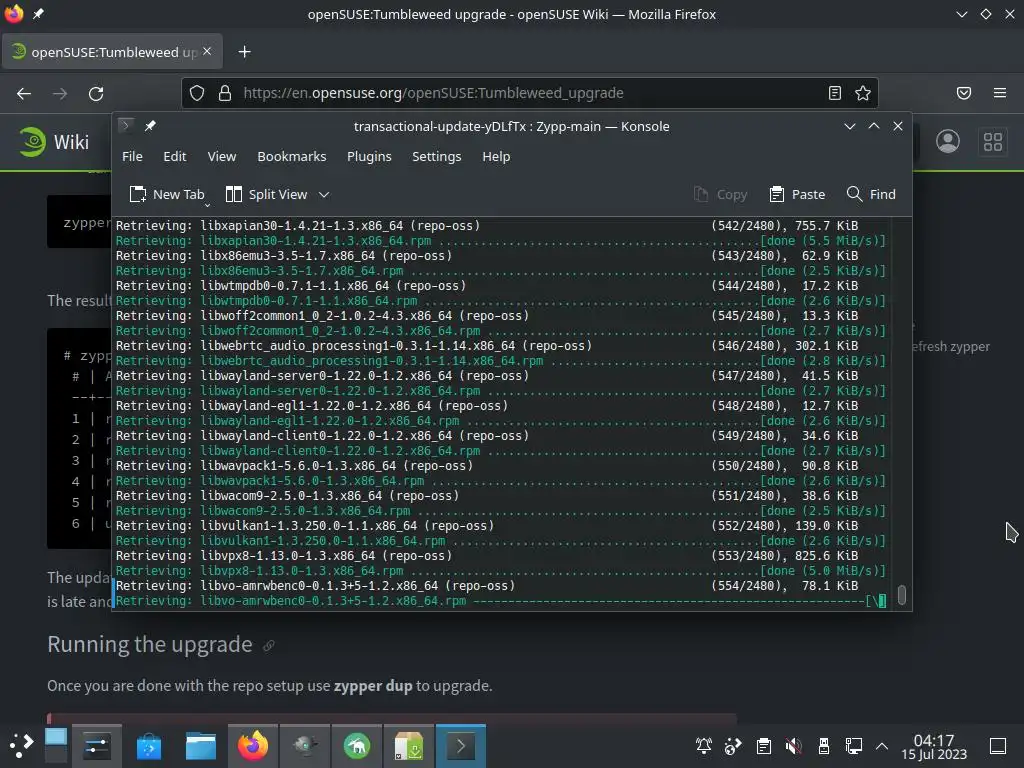Image resolution: width=1024 pixels, height=768 pixels.
Task: Click terminal line retrieving libvulkan1 (repo-oss)
Action: pos(487,526)
